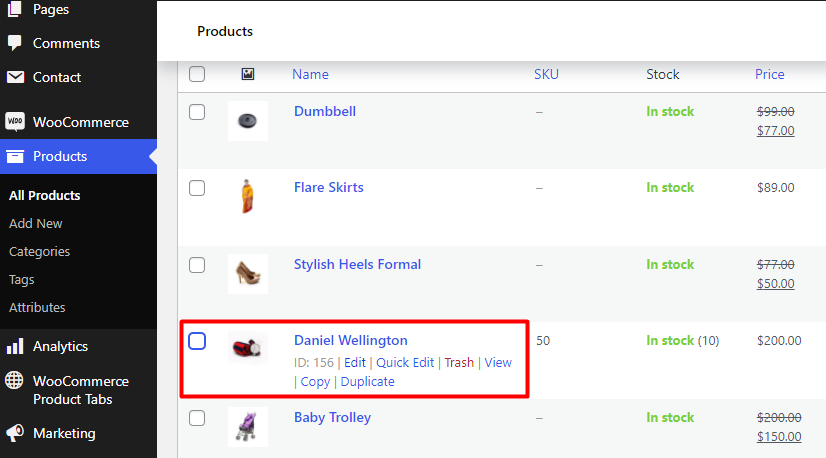Viewport: 826px width, 458px height.
Task: Click the Analytics bar chart icon
Action: tap(15, 346)
